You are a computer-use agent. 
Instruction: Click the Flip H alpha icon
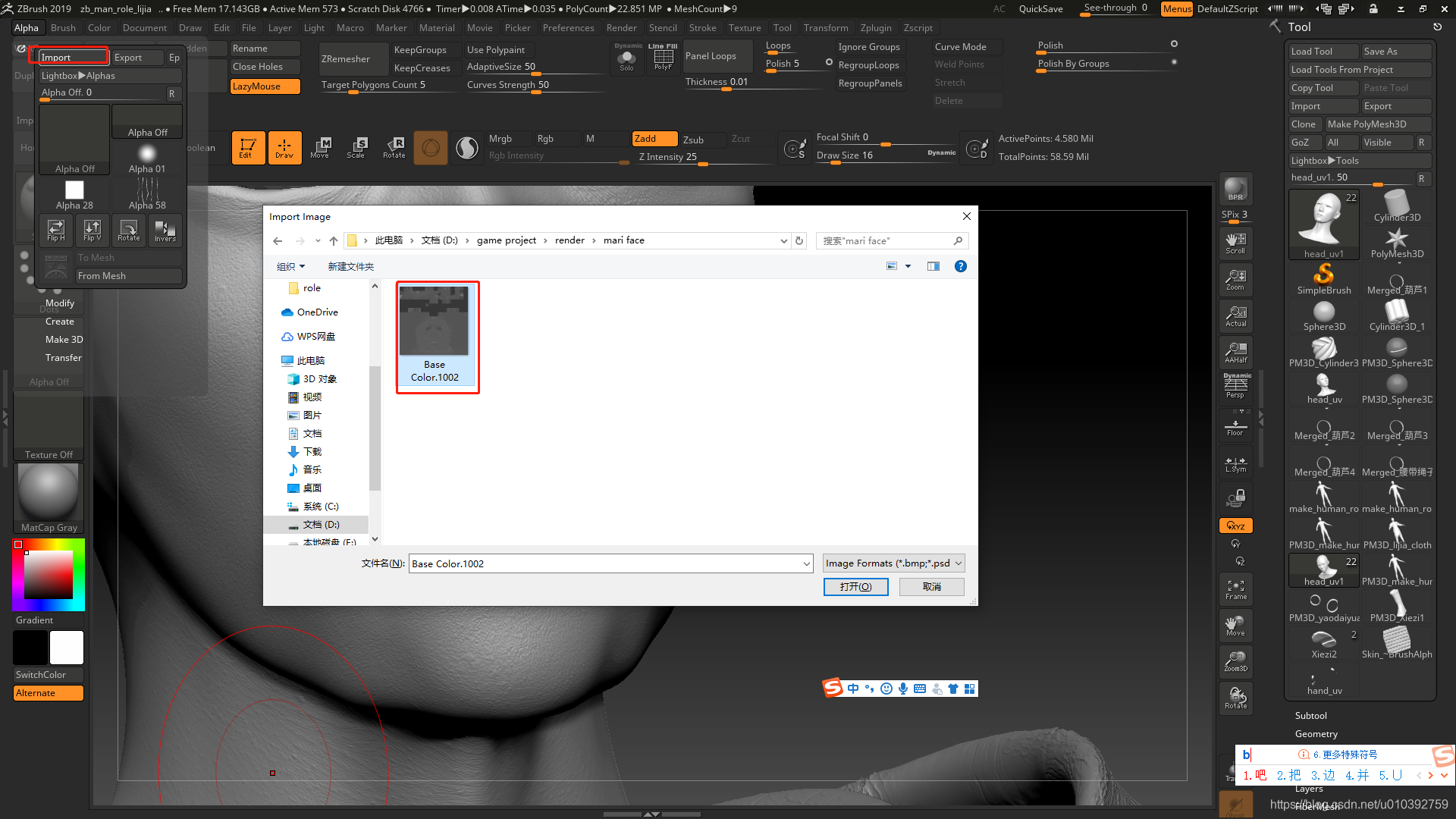[56, 230]
